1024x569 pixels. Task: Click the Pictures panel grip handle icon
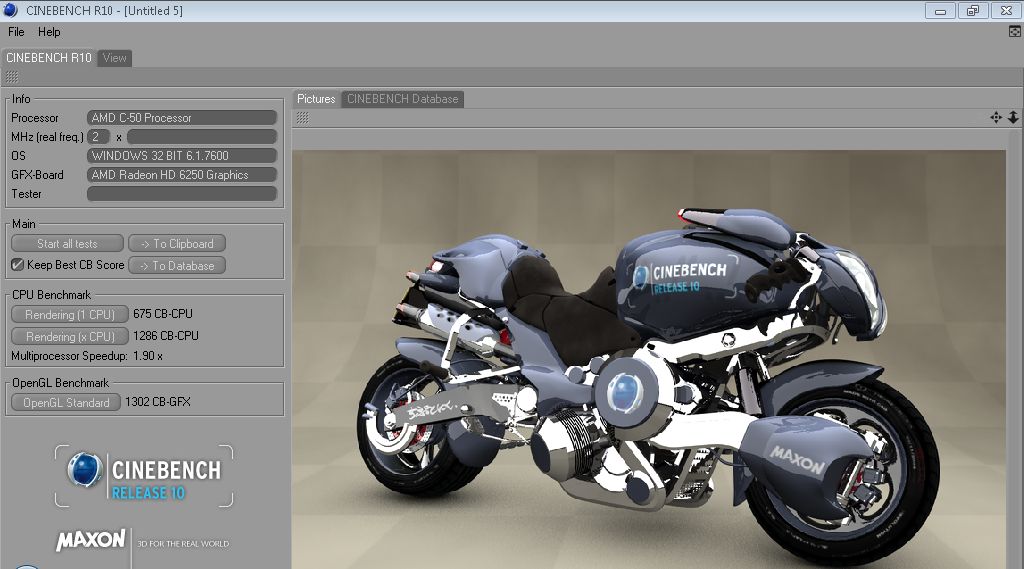(x=302, y=118)
